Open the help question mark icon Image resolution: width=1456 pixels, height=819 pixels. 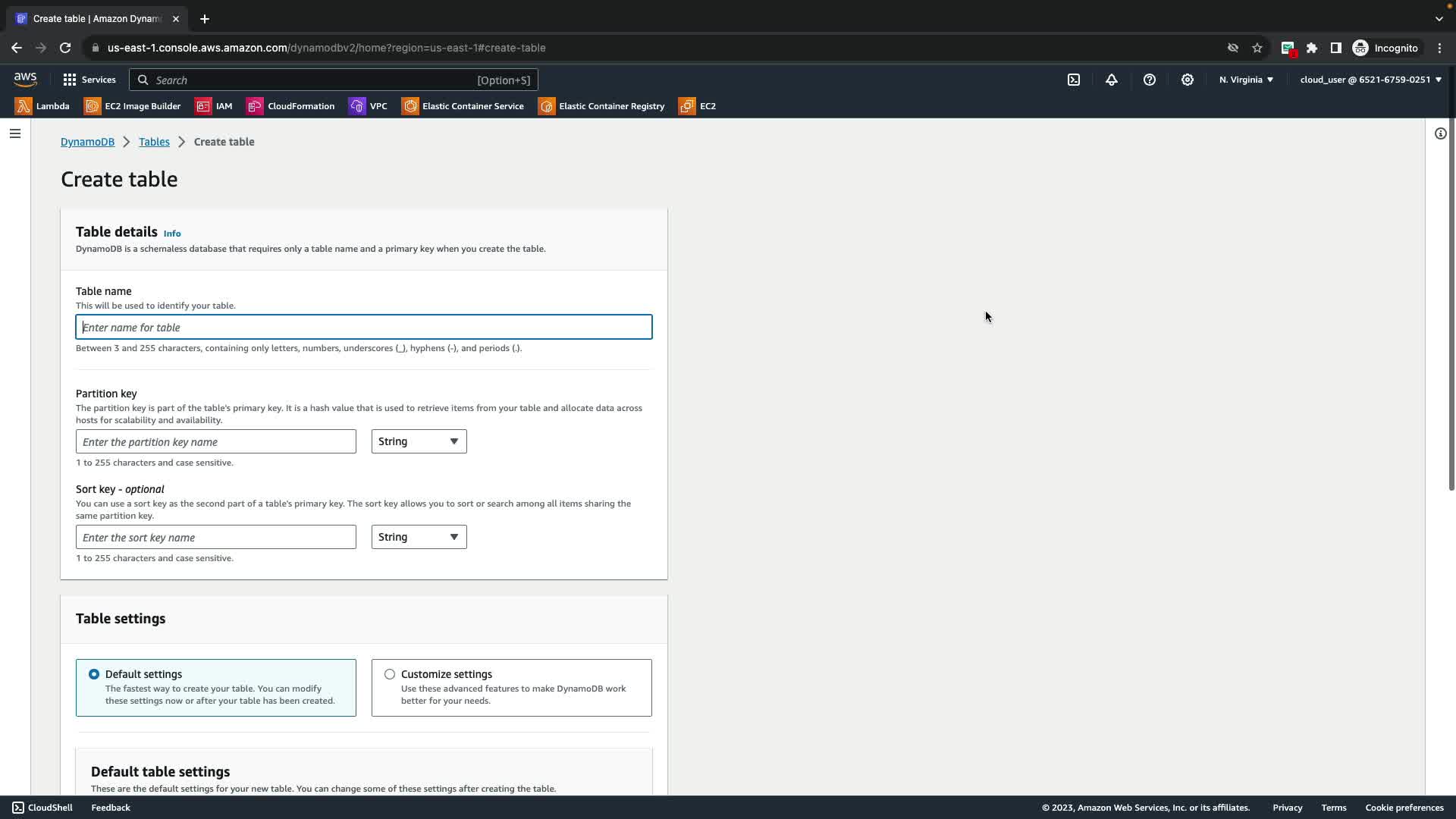point(1150,80)
